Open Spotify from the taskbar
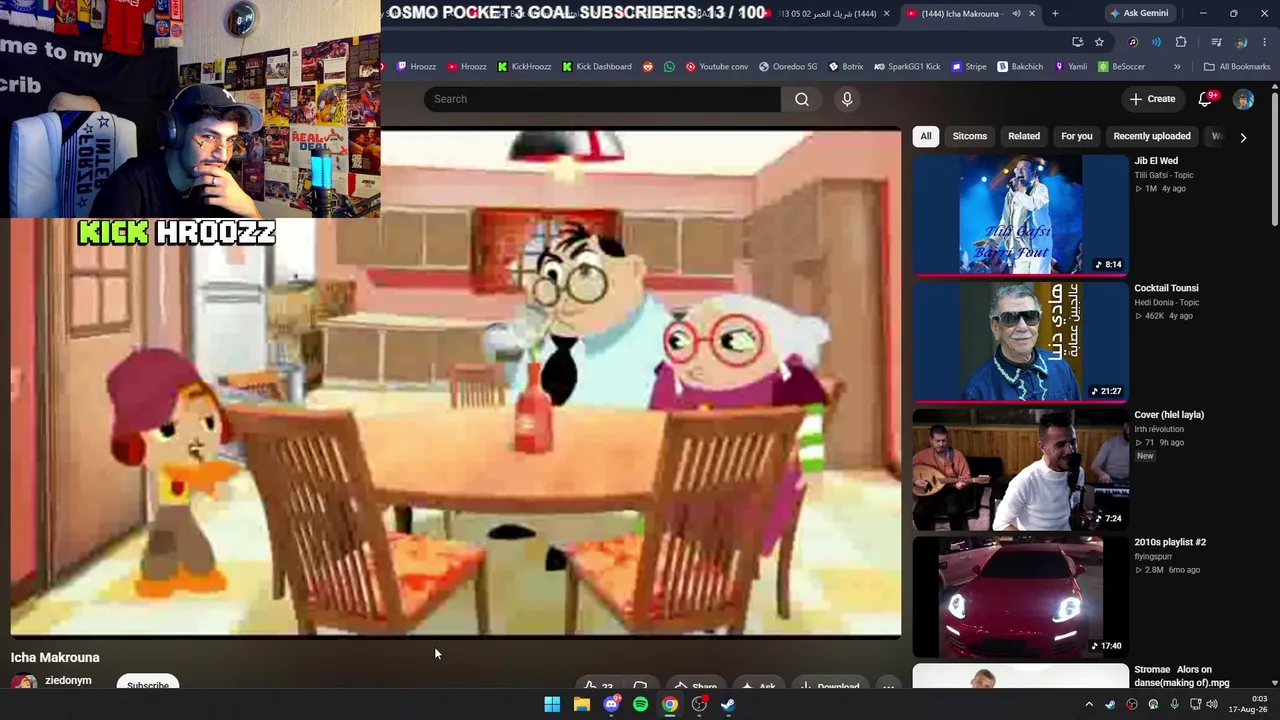 (640, 704)
